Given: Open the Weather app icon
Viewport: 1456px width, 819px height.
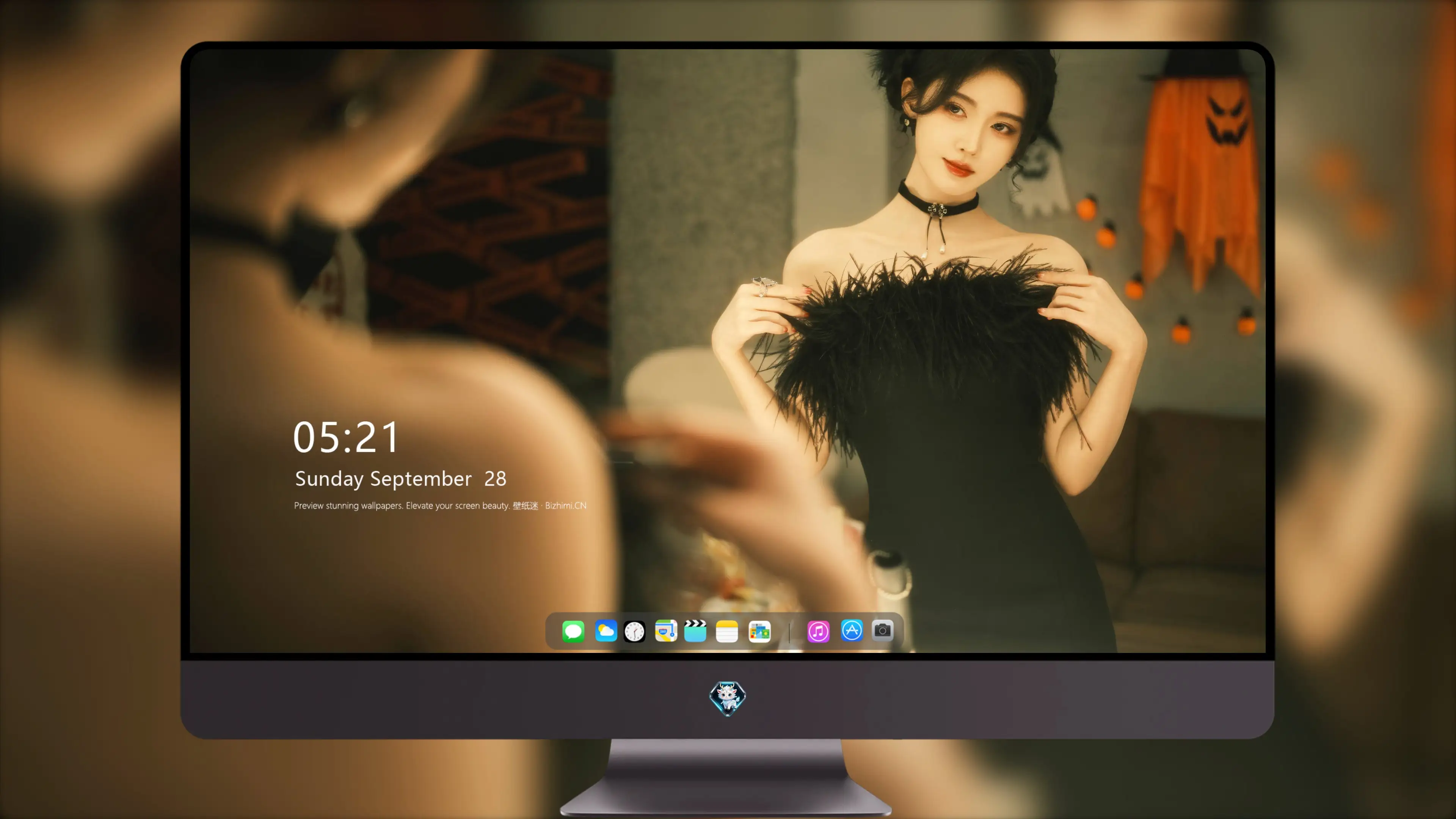Looking at the screenshot, I should point(606,631).
